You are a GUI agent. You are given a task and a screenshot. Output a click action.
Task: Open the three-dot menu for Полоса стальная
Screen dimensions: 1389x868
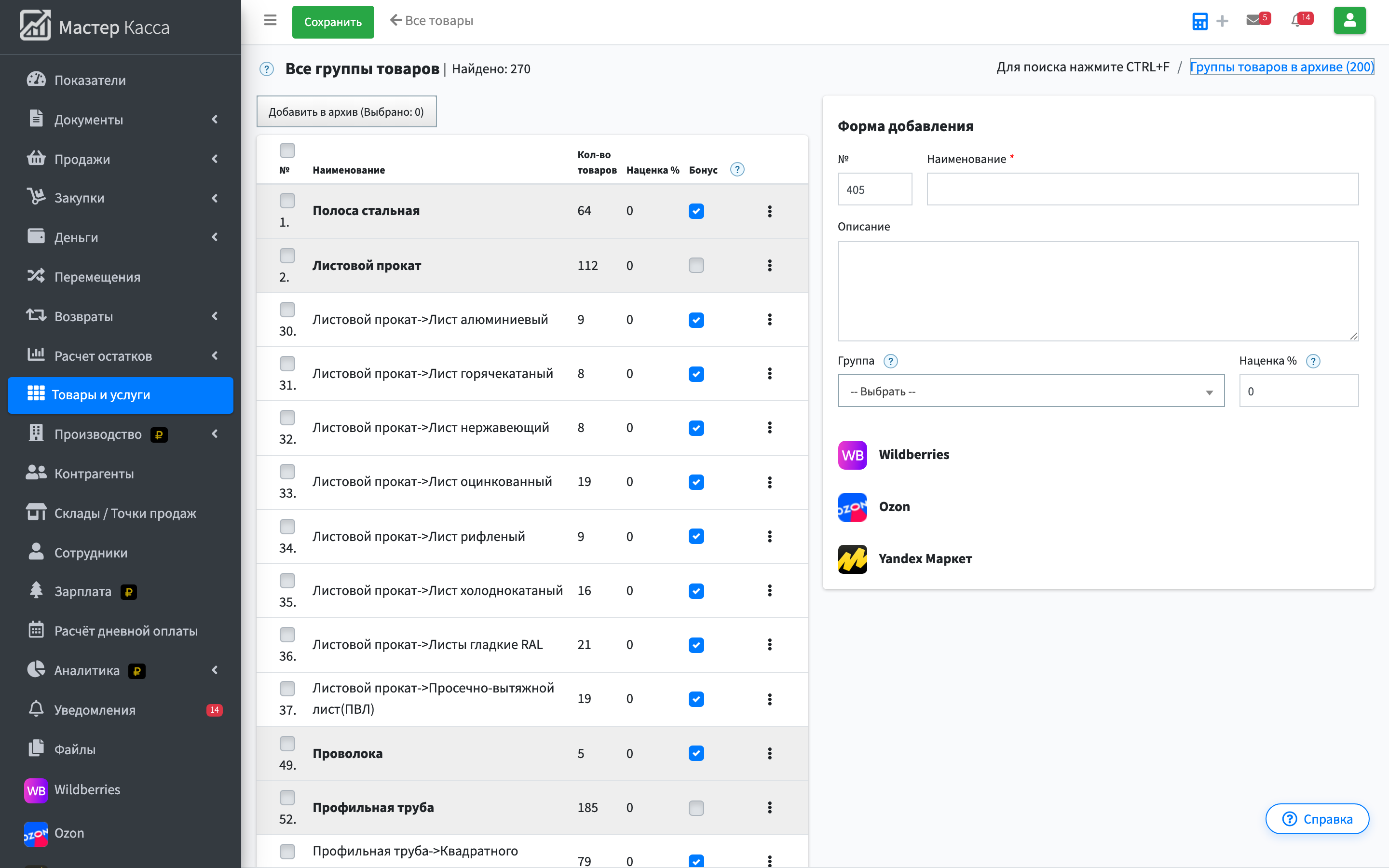(x=770, y=211)
